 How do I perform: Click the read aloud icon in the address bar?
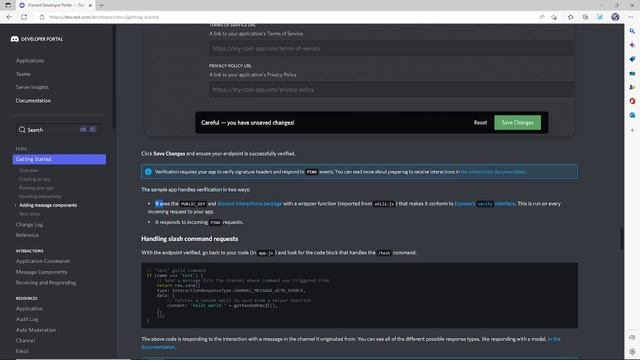point(542,17)
